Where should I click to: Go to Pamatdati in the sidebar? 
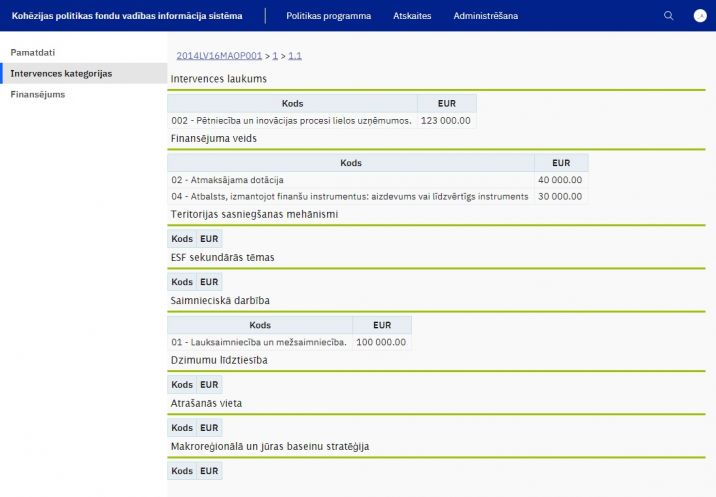coord(33,51)
